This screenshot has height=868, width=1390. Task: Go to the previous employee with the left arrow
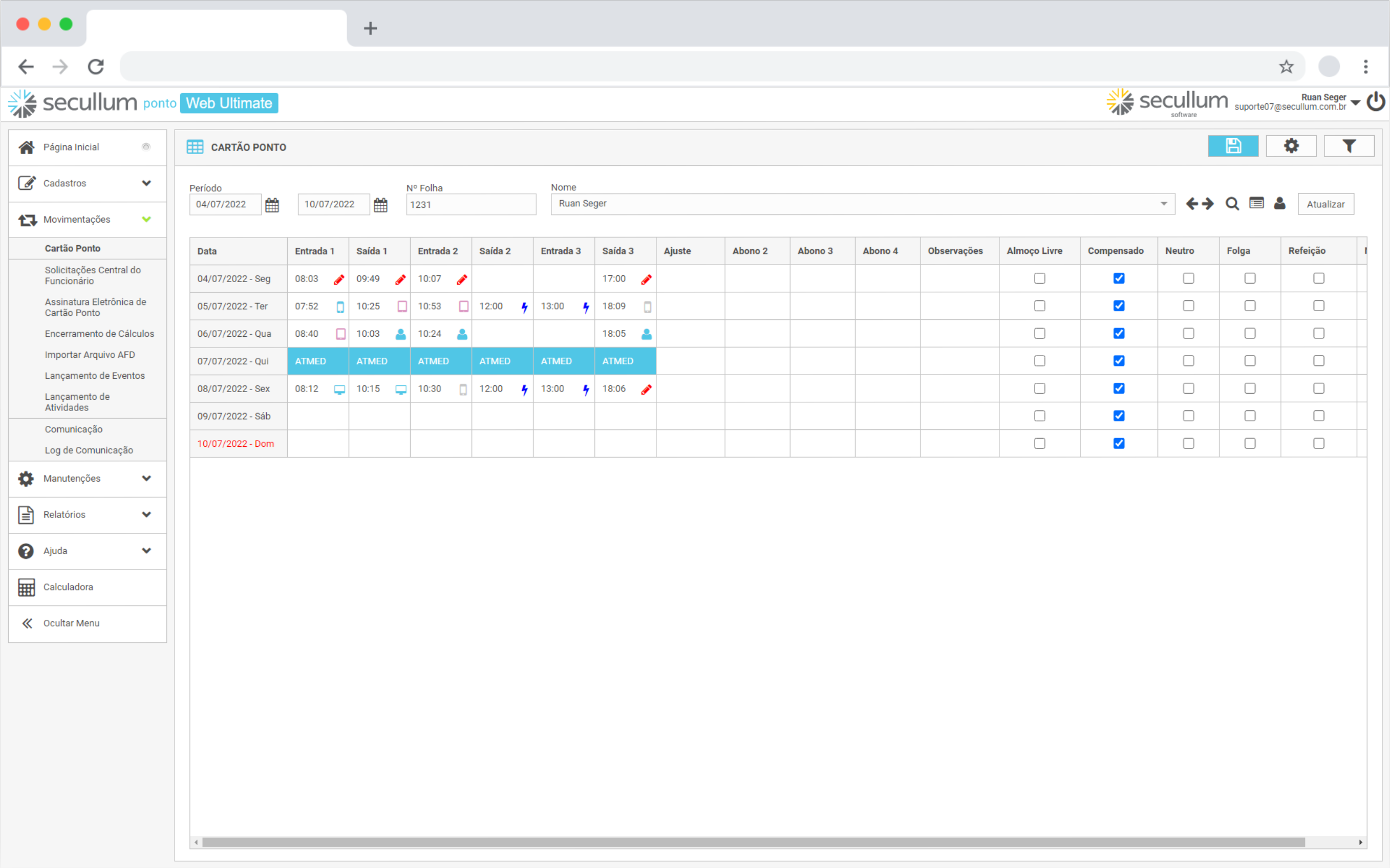1192,204
